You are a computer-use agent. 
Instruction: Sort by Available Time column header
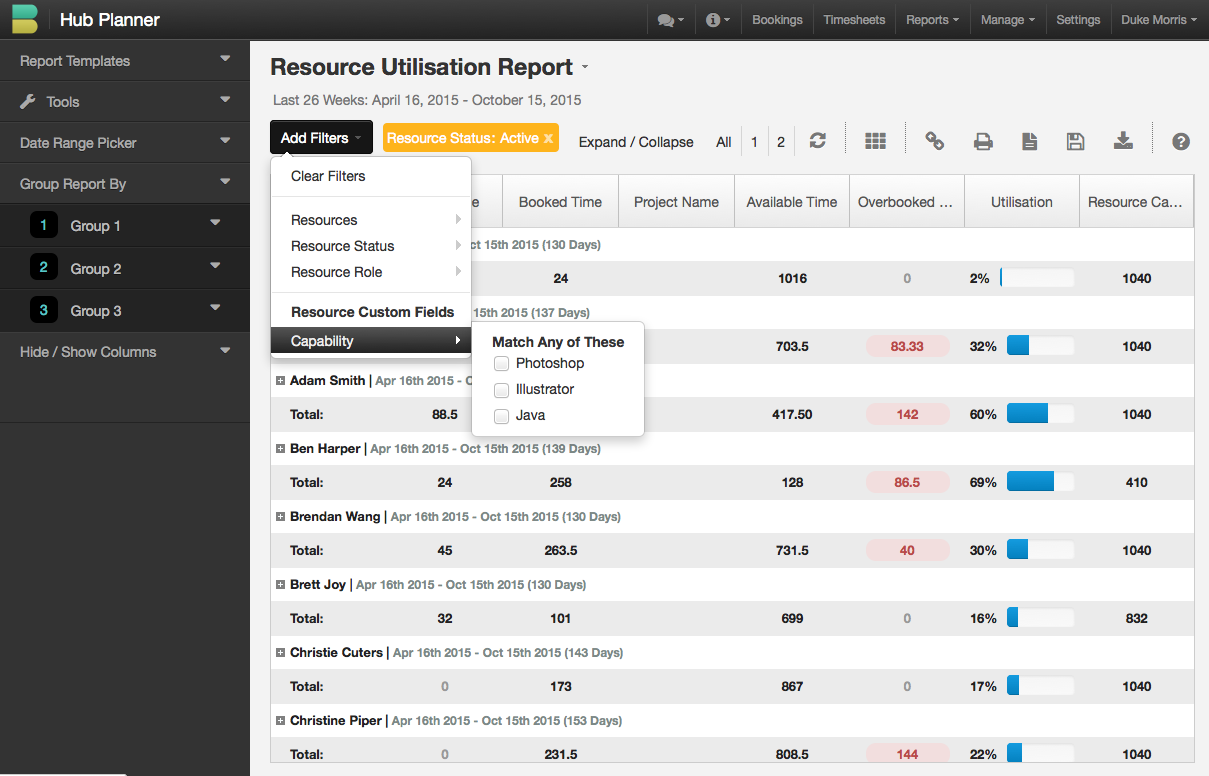point(792,202)
